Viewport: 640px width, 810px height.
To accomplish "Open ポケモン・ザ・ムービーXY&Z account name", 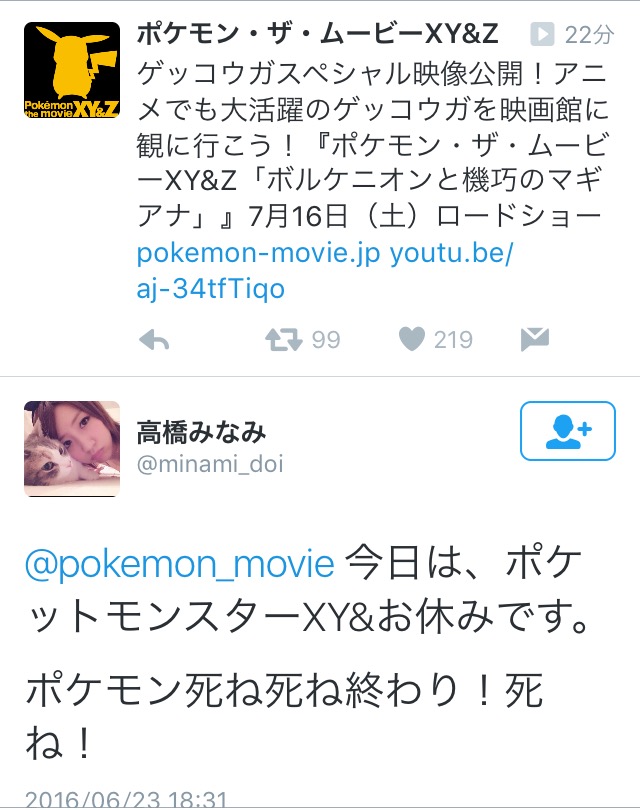I will [x=318, y=34].
